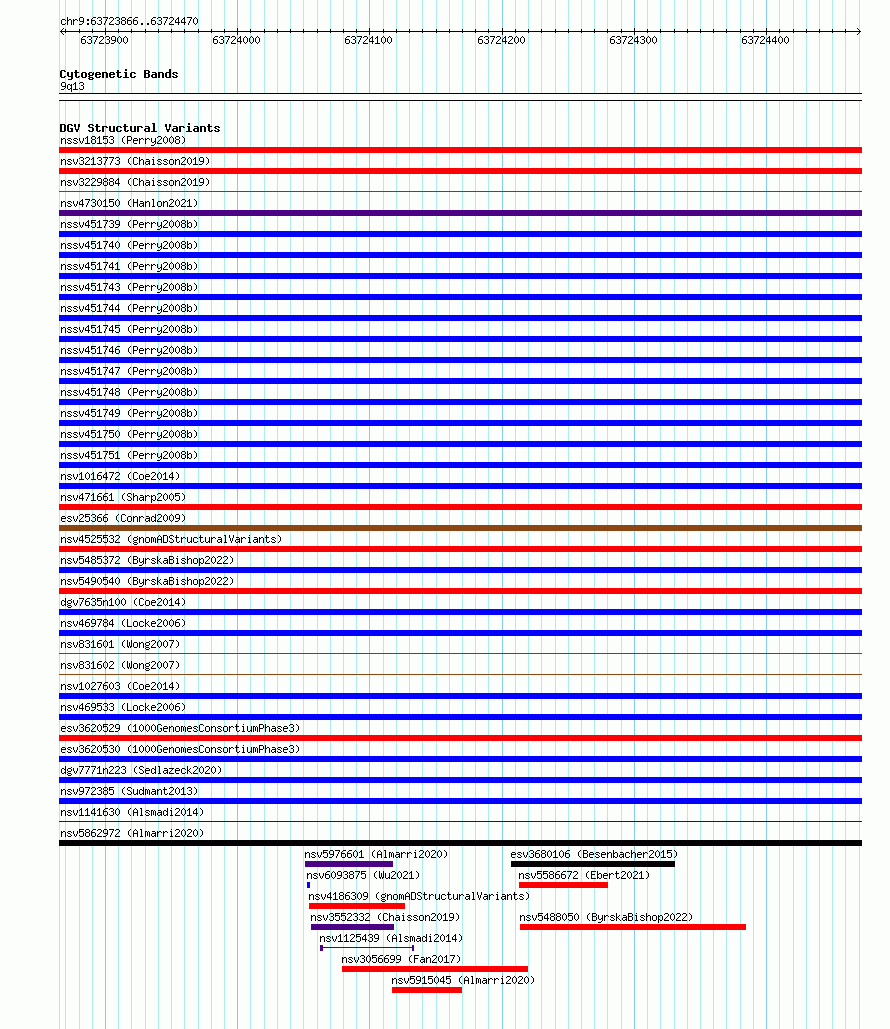Open nsv4730150 (Hanlon2021) variant details
The width and height of the screenshot is (890, 1029).
click(129, 203)
